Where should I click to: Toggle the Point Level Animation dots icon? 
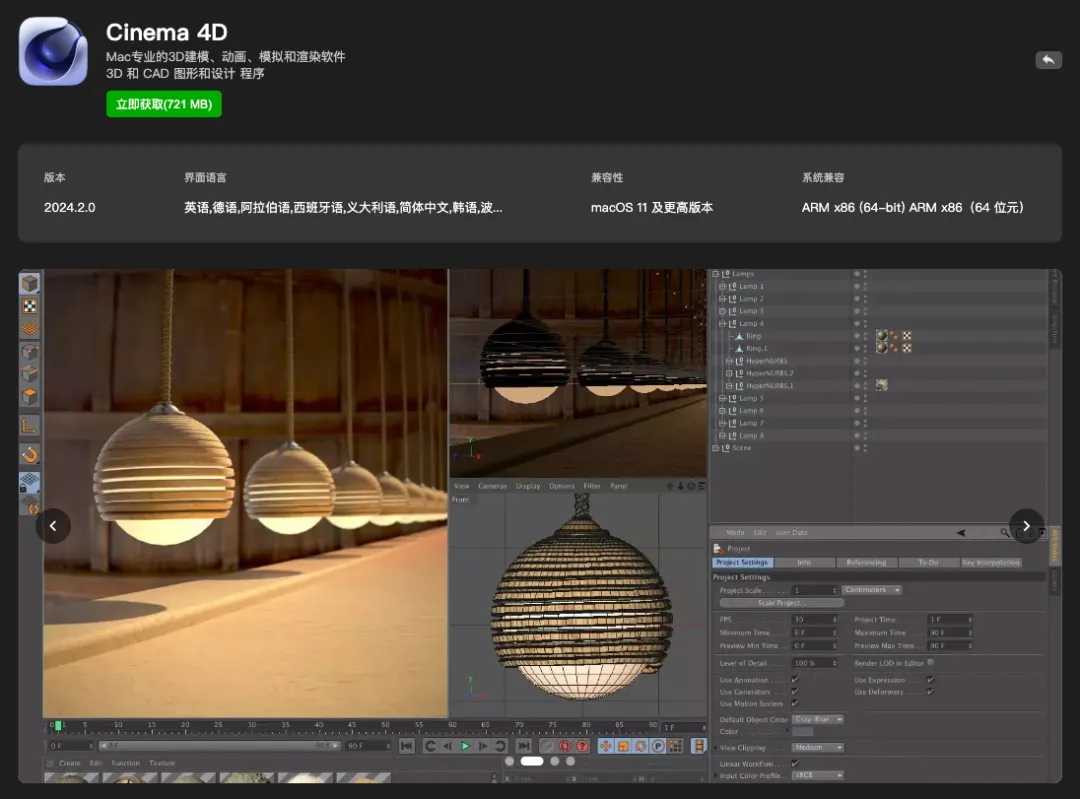click(676, 746)
